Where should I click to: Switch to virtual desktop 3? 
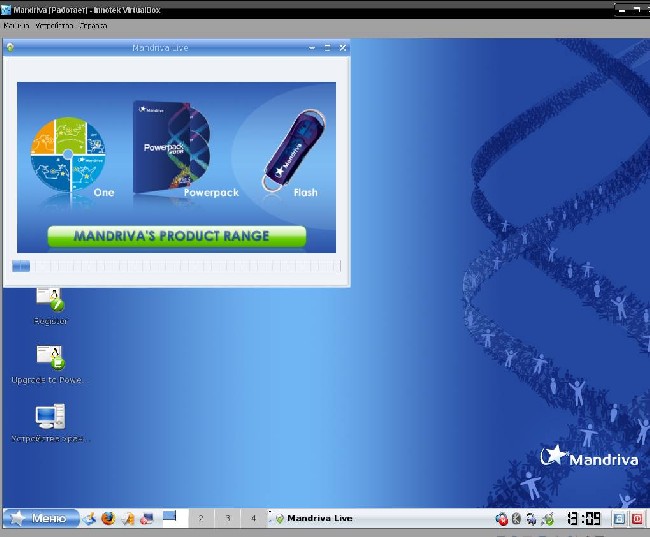tap(228, 518)
